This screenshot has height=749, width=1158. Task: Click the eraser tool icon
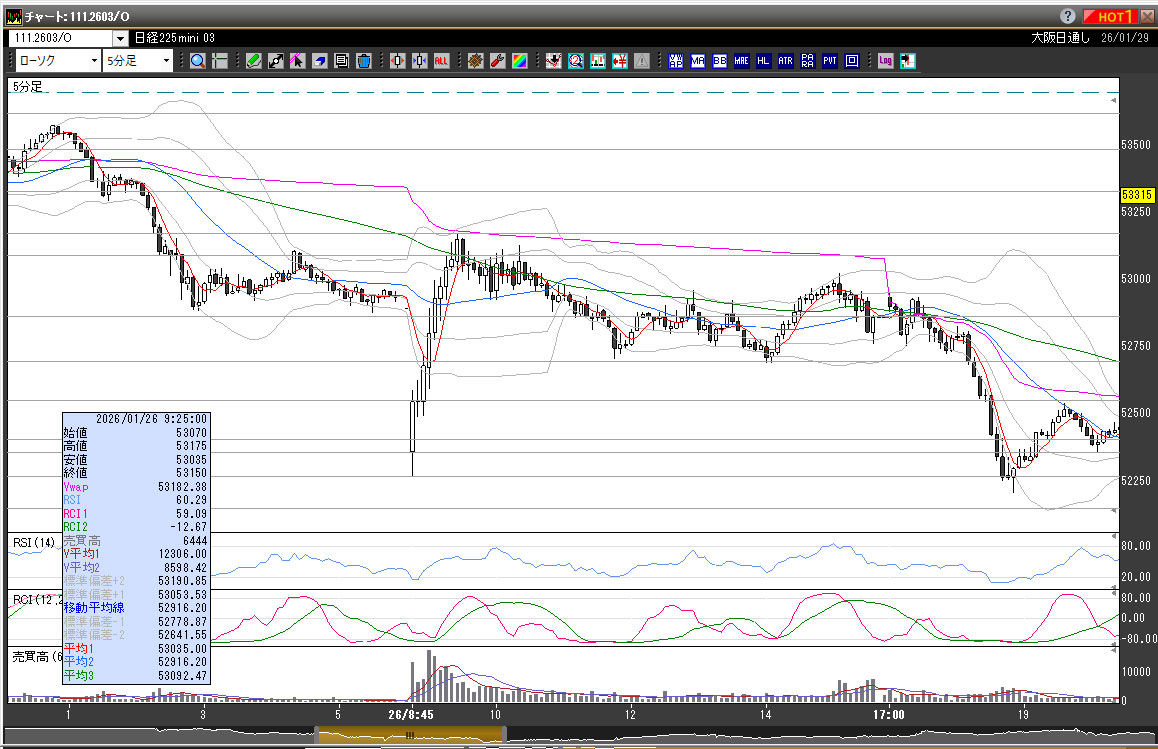click(x=320, y=61)
